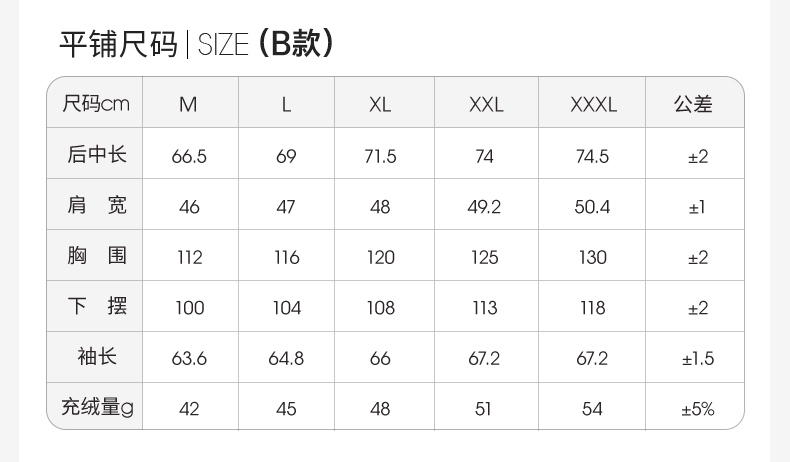Viewport: 790px width, 462px height.
Task: Click the 130 chest value cell
Action: (592, 257)
